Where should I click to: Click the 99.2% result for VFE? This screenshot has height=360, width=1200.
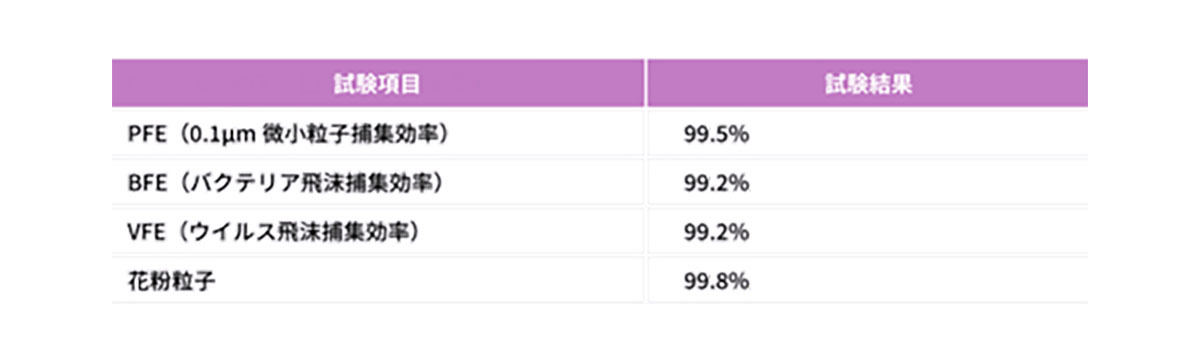716,232
